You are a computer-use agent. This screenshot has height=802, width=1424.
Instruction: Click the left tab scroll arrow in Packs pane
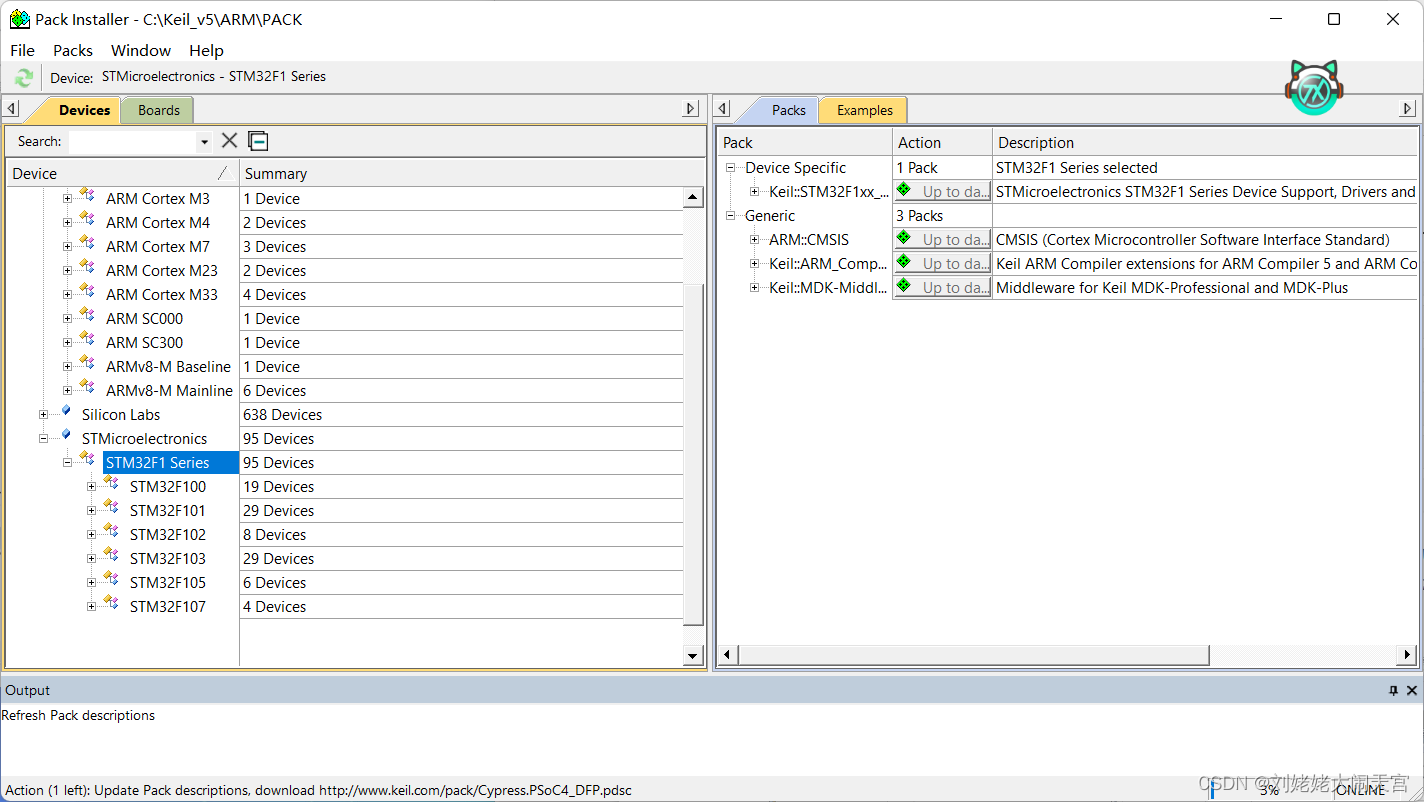click(x=724, y=109)
